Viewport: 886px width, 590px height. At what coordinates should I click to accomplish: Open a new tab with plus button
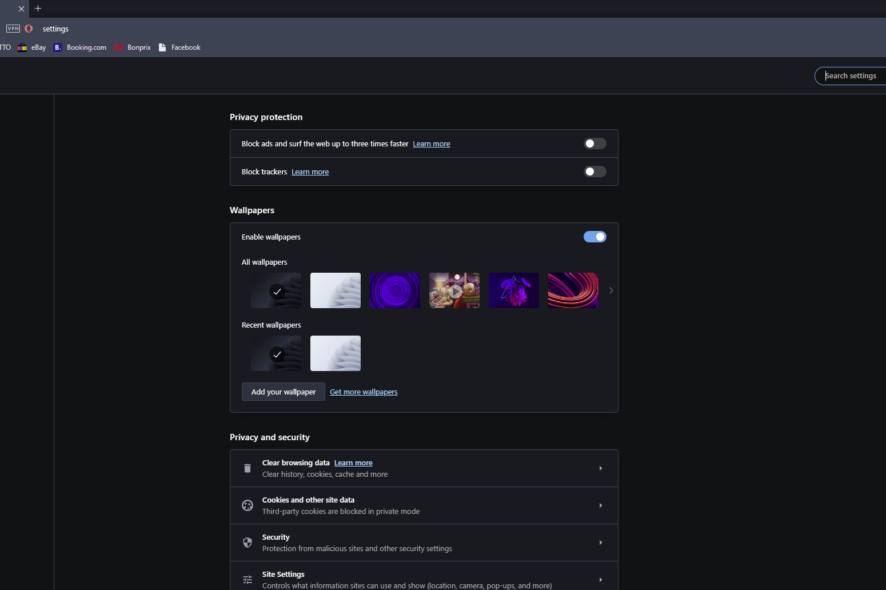click(x=38, y=8)
